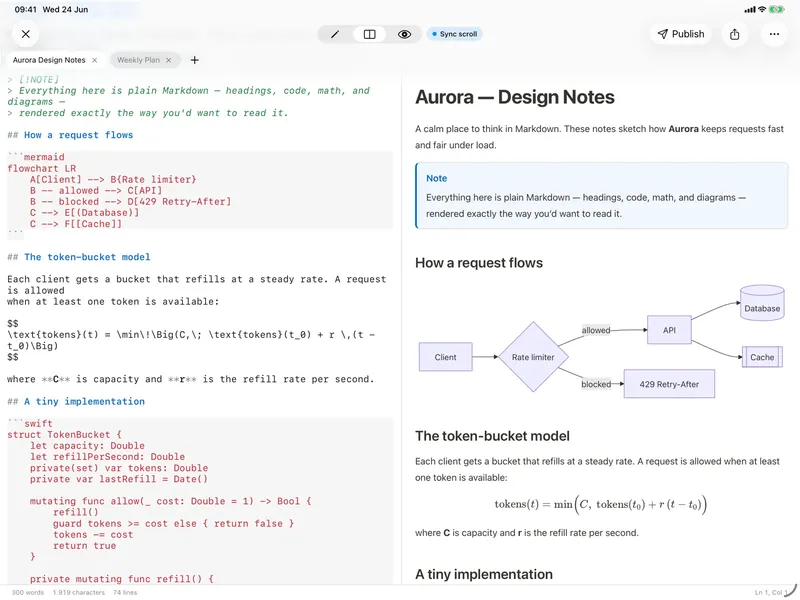Click the cellular signal bars icon in the status bar
800x600 pixels.
[x=749, y=9]
